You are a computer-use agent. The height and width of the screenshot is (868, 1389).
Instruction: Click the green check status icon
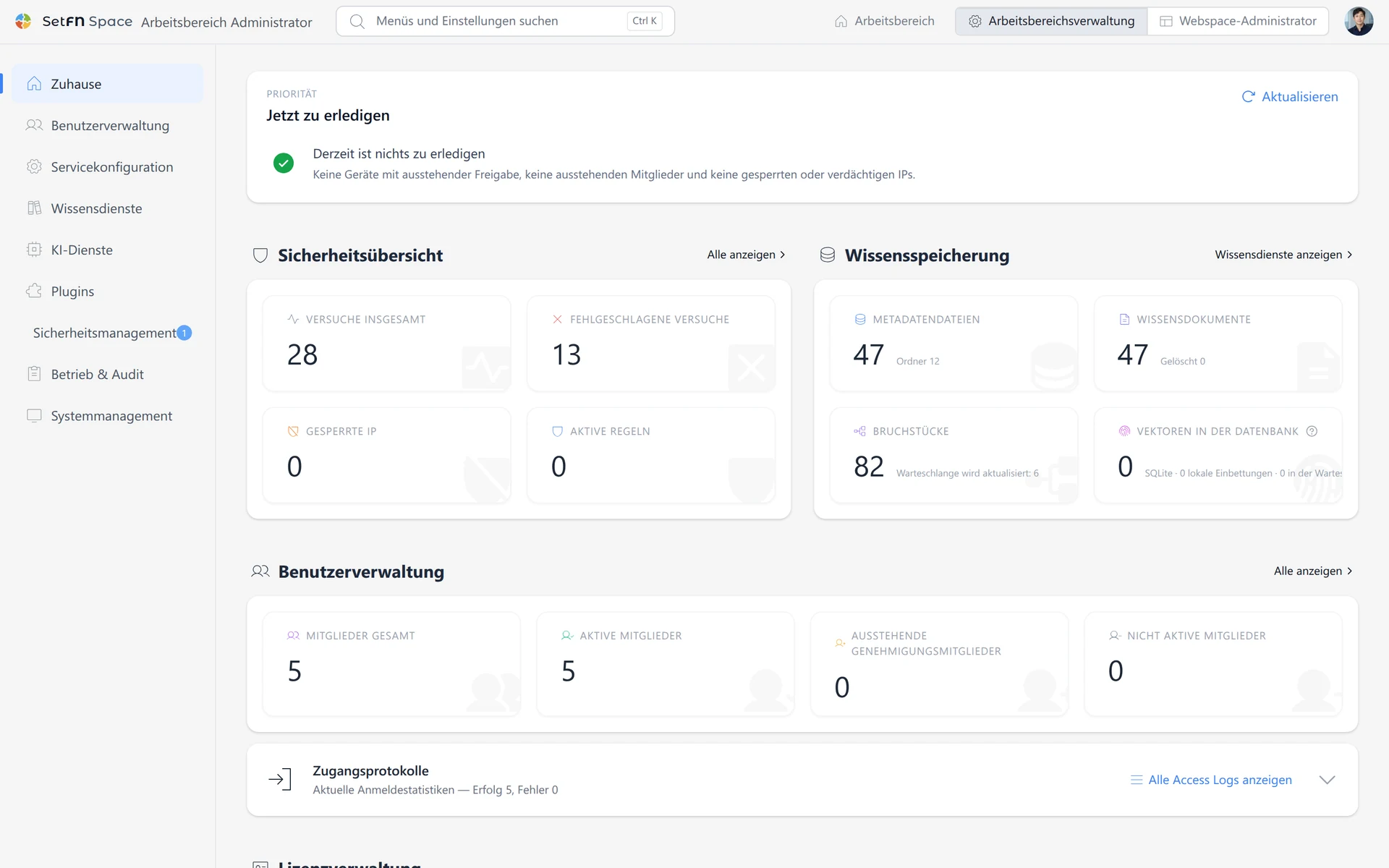tap(284, 163)
